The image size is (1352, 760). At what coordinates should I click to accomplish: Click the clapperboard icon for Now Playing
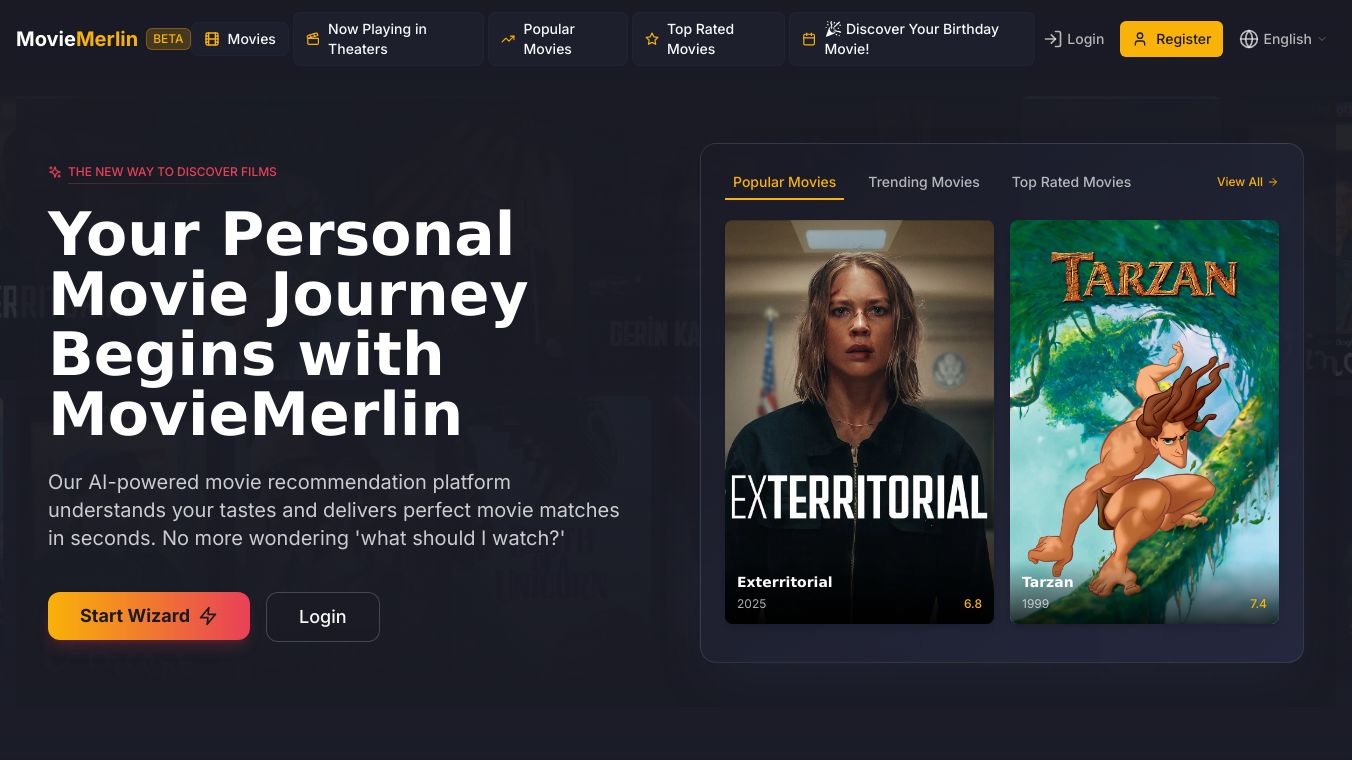tap(313, 39)
